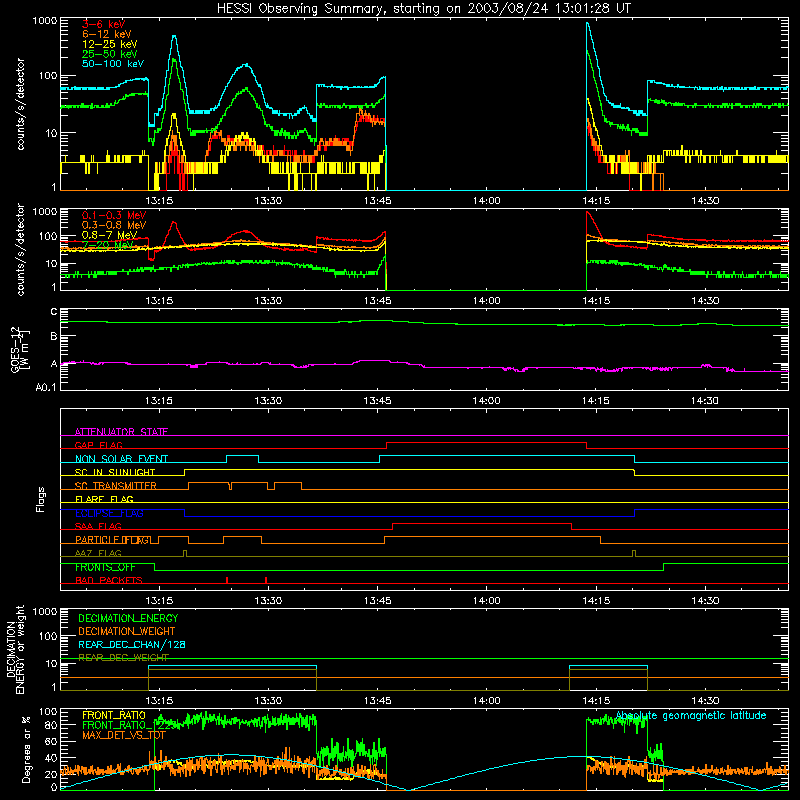The width and height of the screenshot is (800, 800).
Task: Select the GAP_FLAG label
Action: click(98, 445)
